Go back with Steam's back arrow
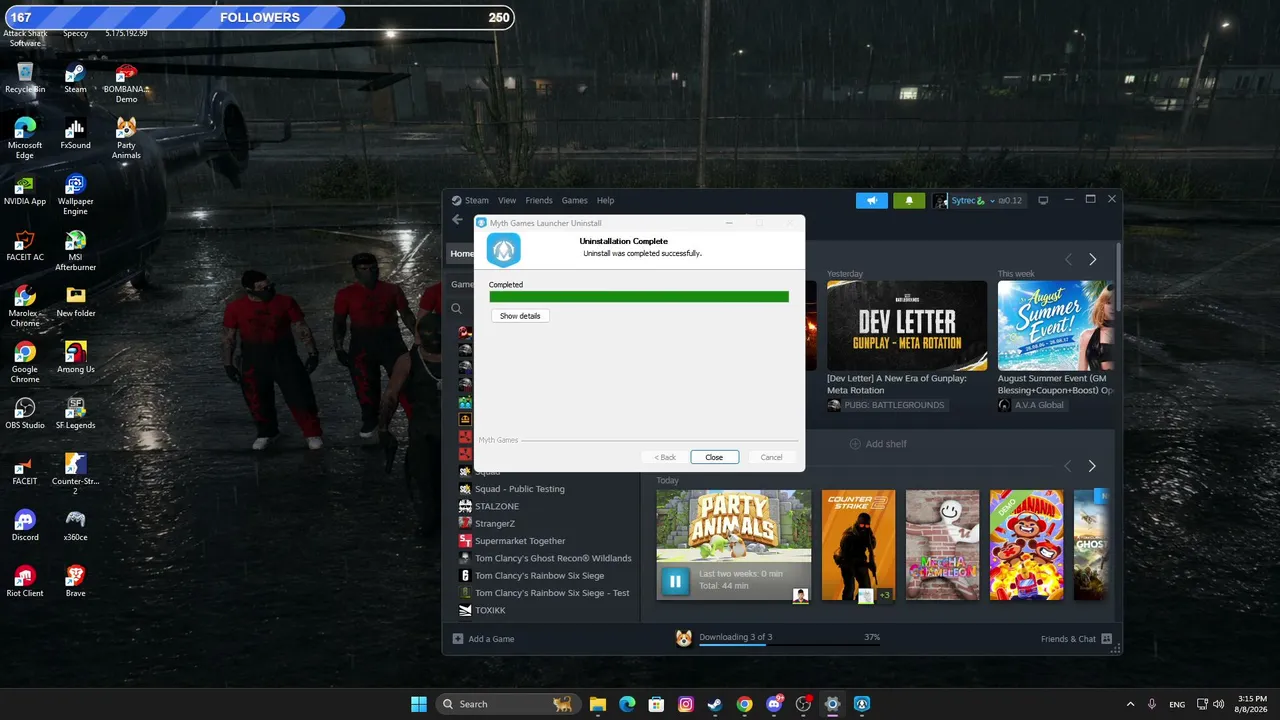This screenshot has height=720, width=1280. tap(457, 220)
